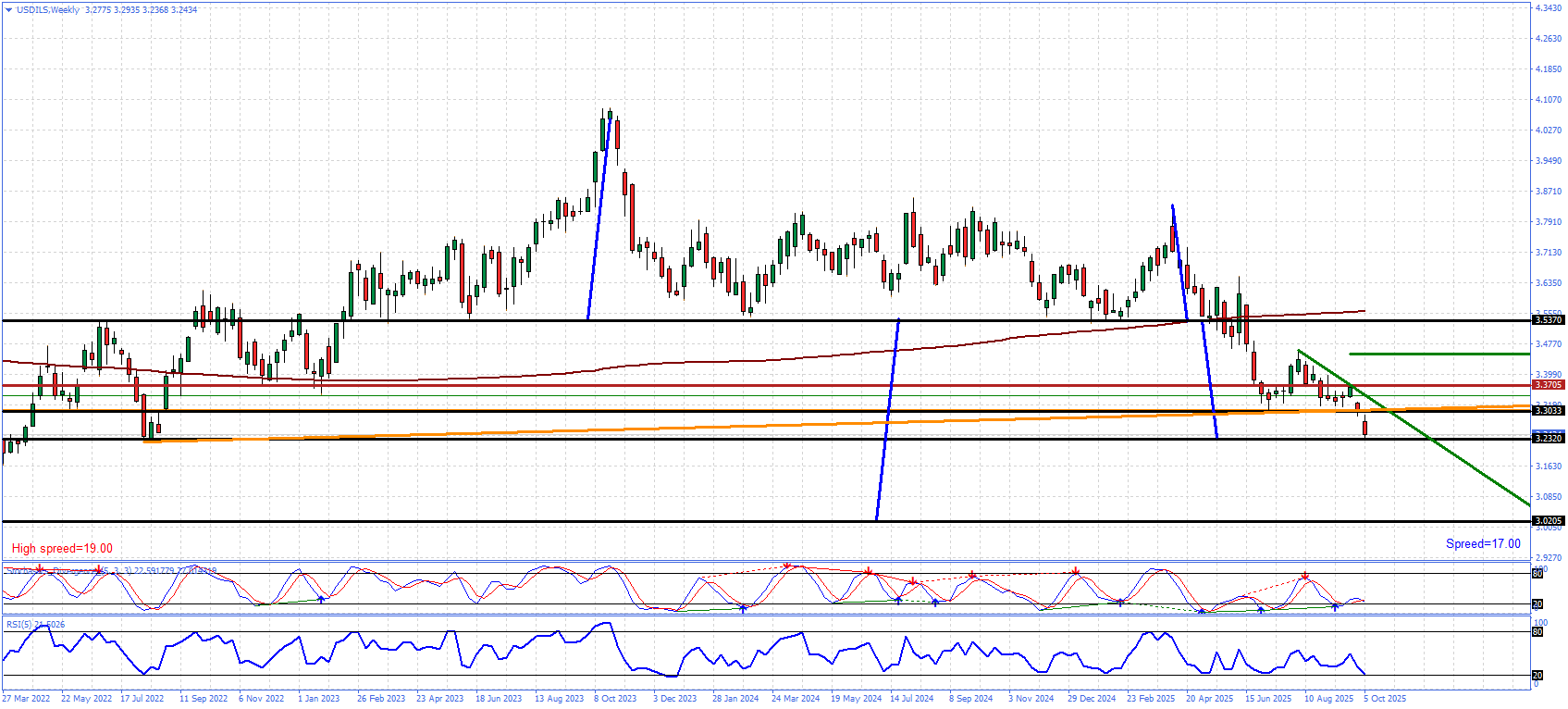Screen dimensions: 1568x709
Task: Select the descending green trendline on the chart
Action: (1414, 428)
